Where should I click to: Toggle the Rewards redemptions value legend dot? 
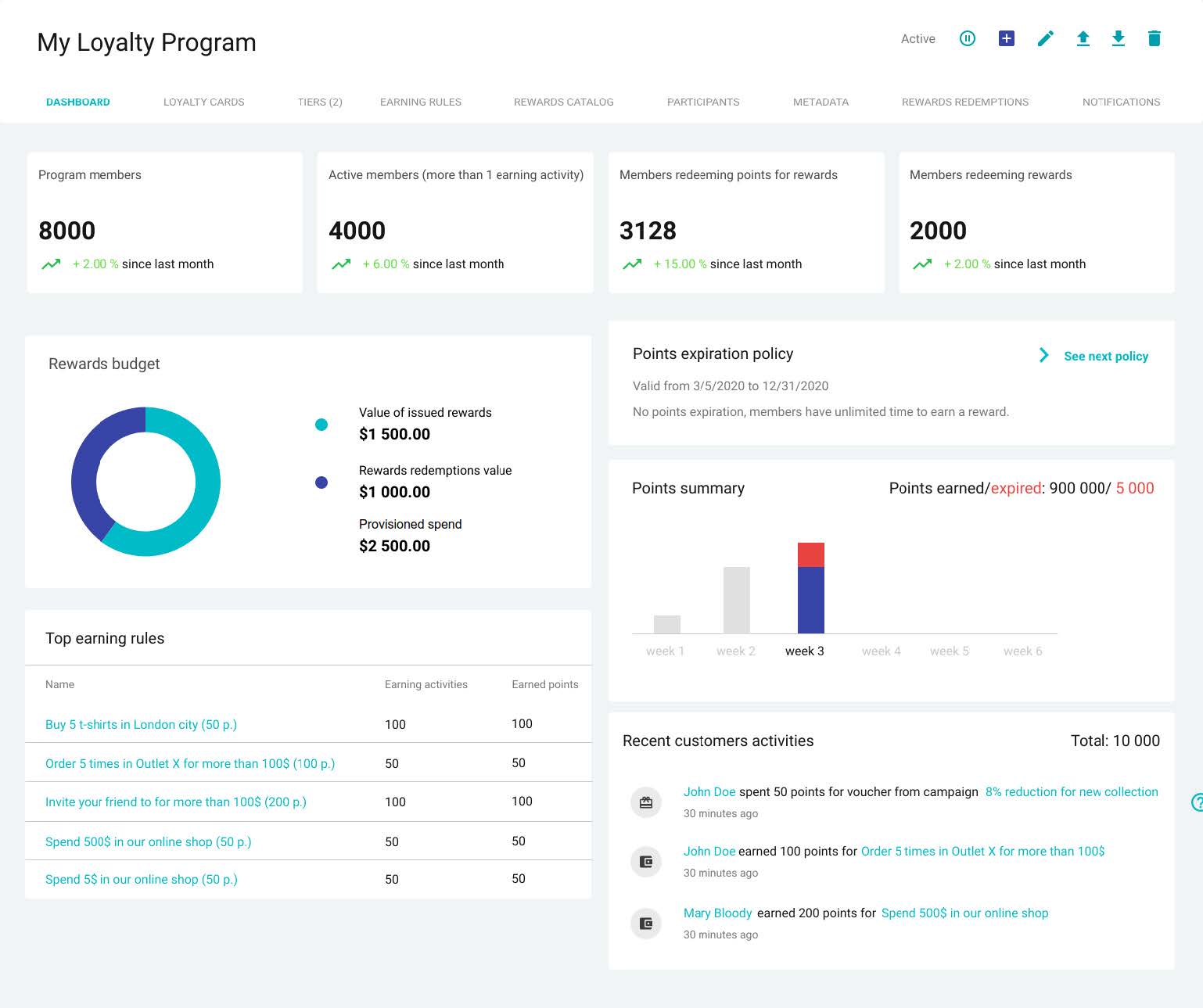pos(321,482)
